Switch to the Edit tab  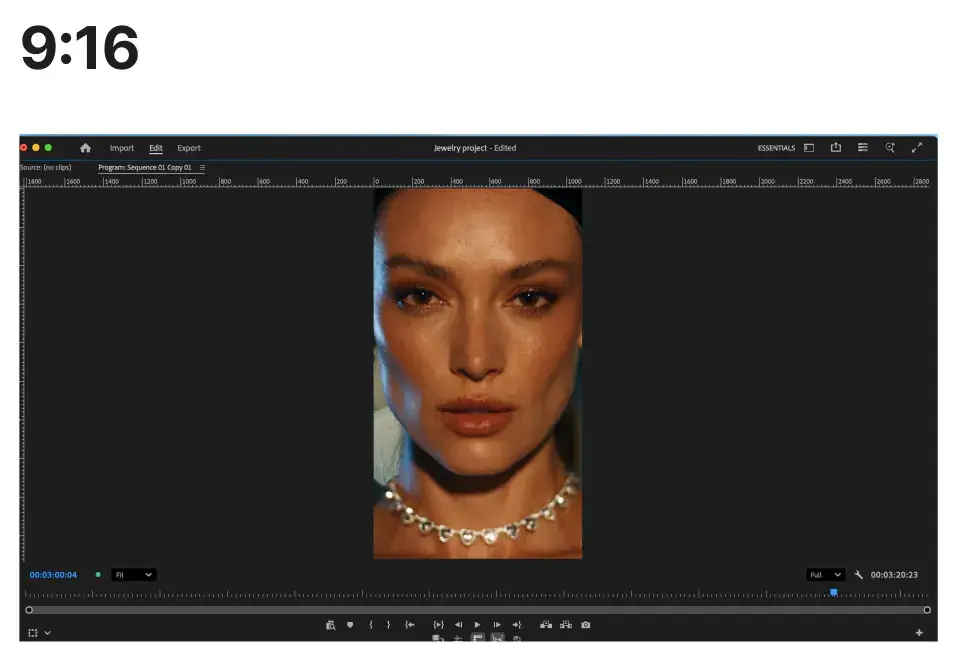[x=156, y=148]
